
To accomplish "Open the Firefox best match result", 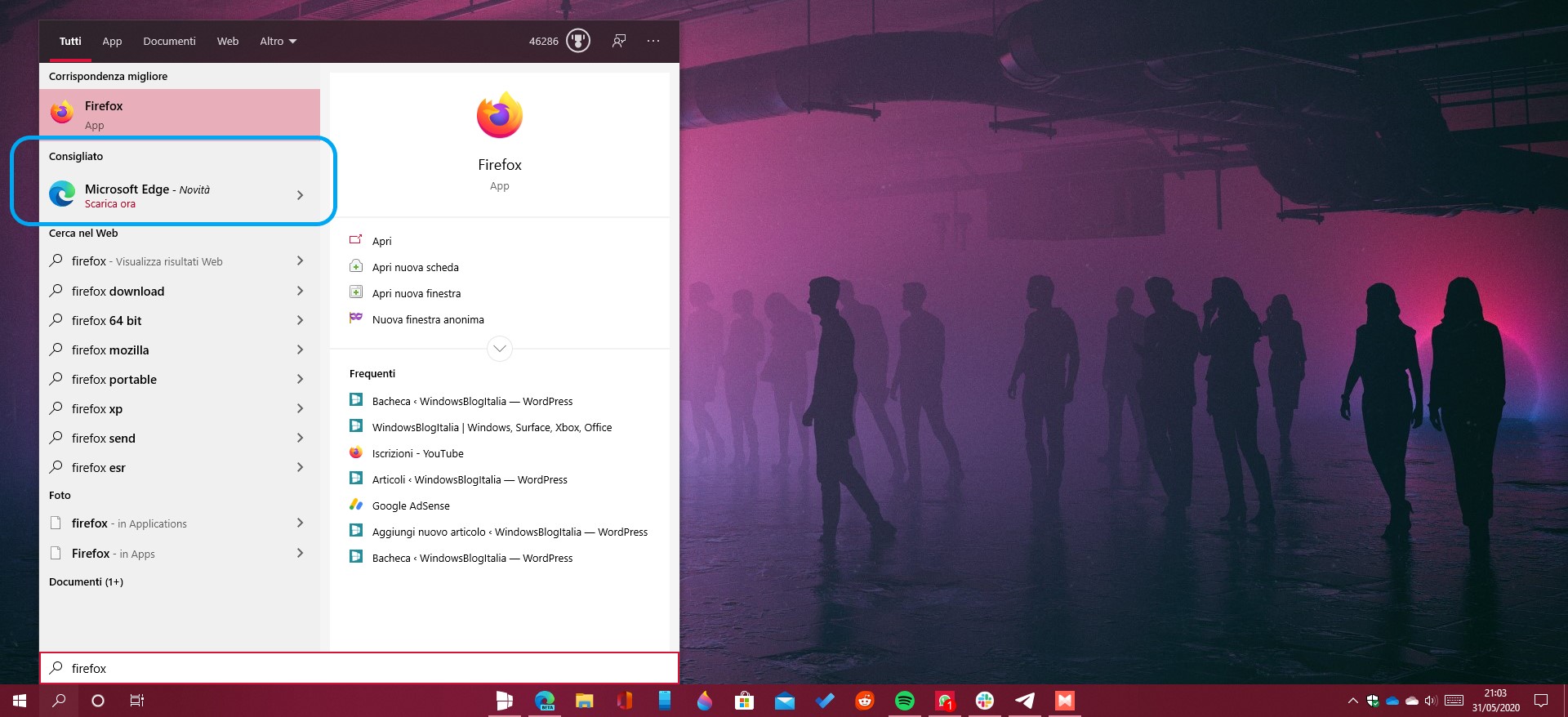I will (x=180, y=113).
